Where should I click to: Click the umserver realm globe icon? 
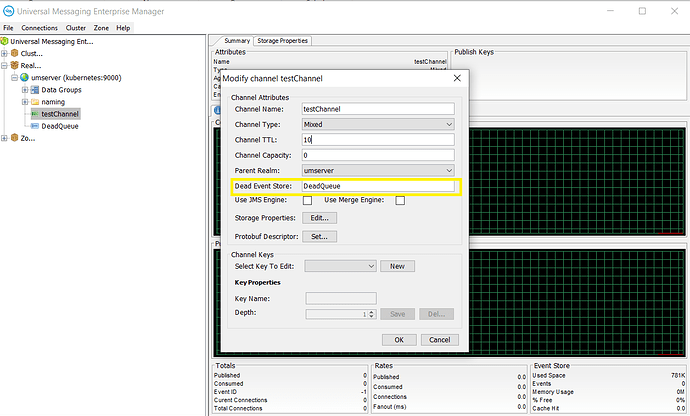pyautogui.click(x=25, y=77)
